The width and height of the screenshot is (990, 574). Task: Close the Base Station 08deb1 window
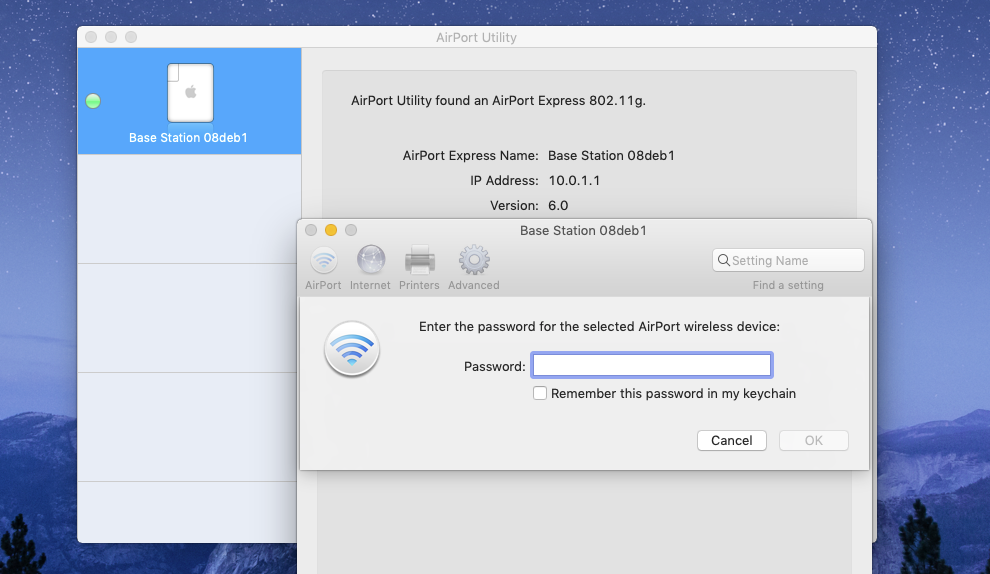[x=311, y=230]
